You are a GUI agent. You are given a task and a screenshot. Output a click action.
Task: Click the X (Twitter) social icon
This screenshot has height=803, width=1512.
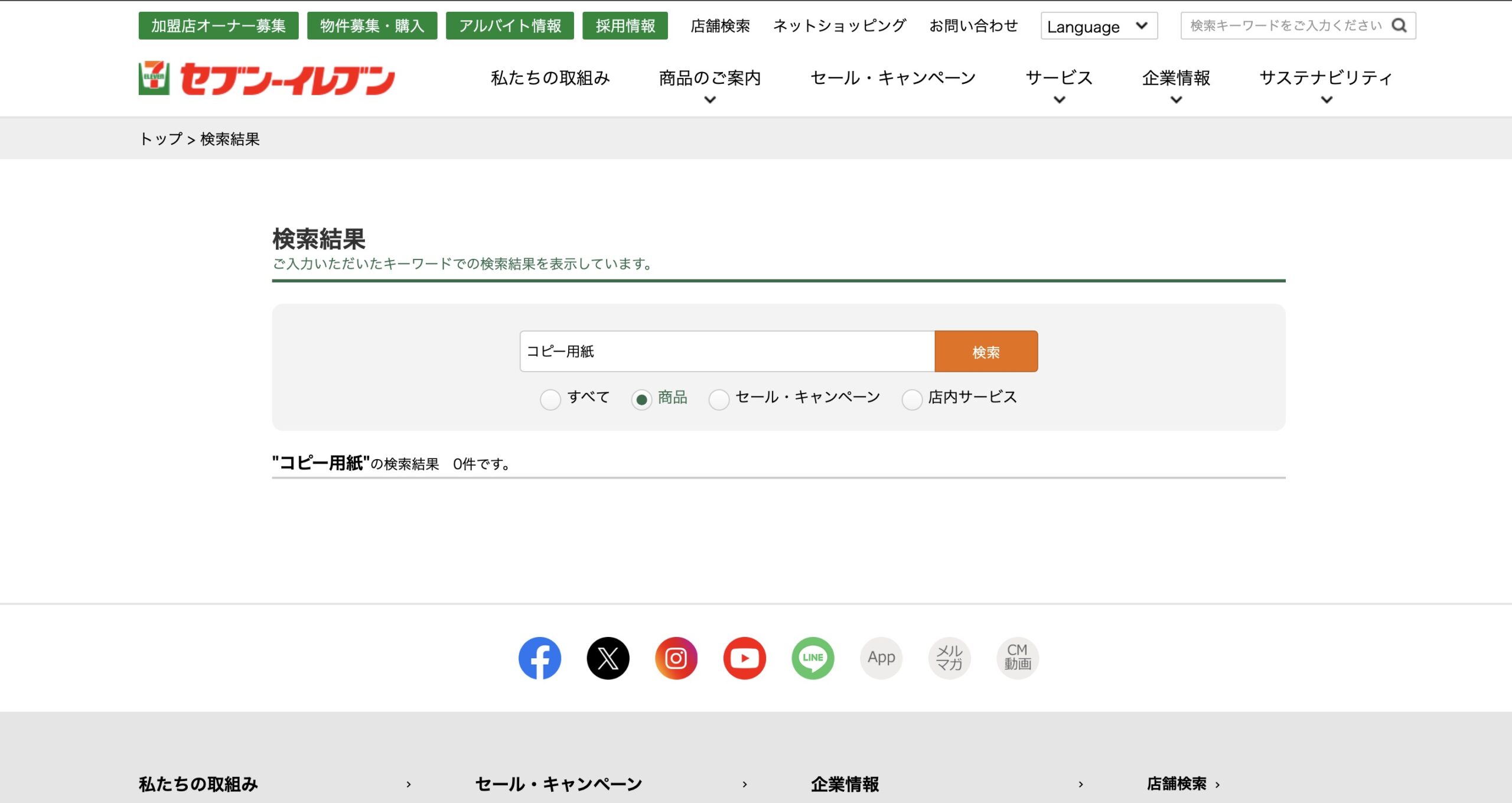608,658
